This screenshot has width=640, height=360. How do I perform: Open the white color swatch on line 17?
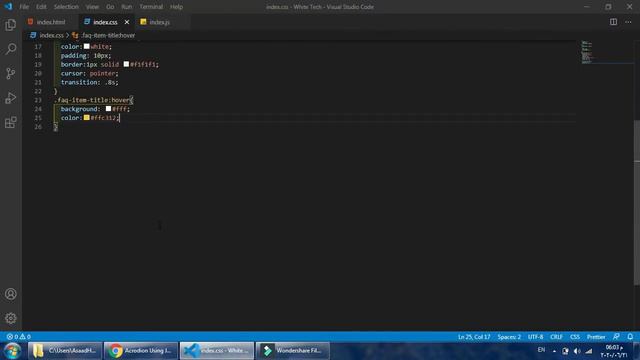pos(87,47)
